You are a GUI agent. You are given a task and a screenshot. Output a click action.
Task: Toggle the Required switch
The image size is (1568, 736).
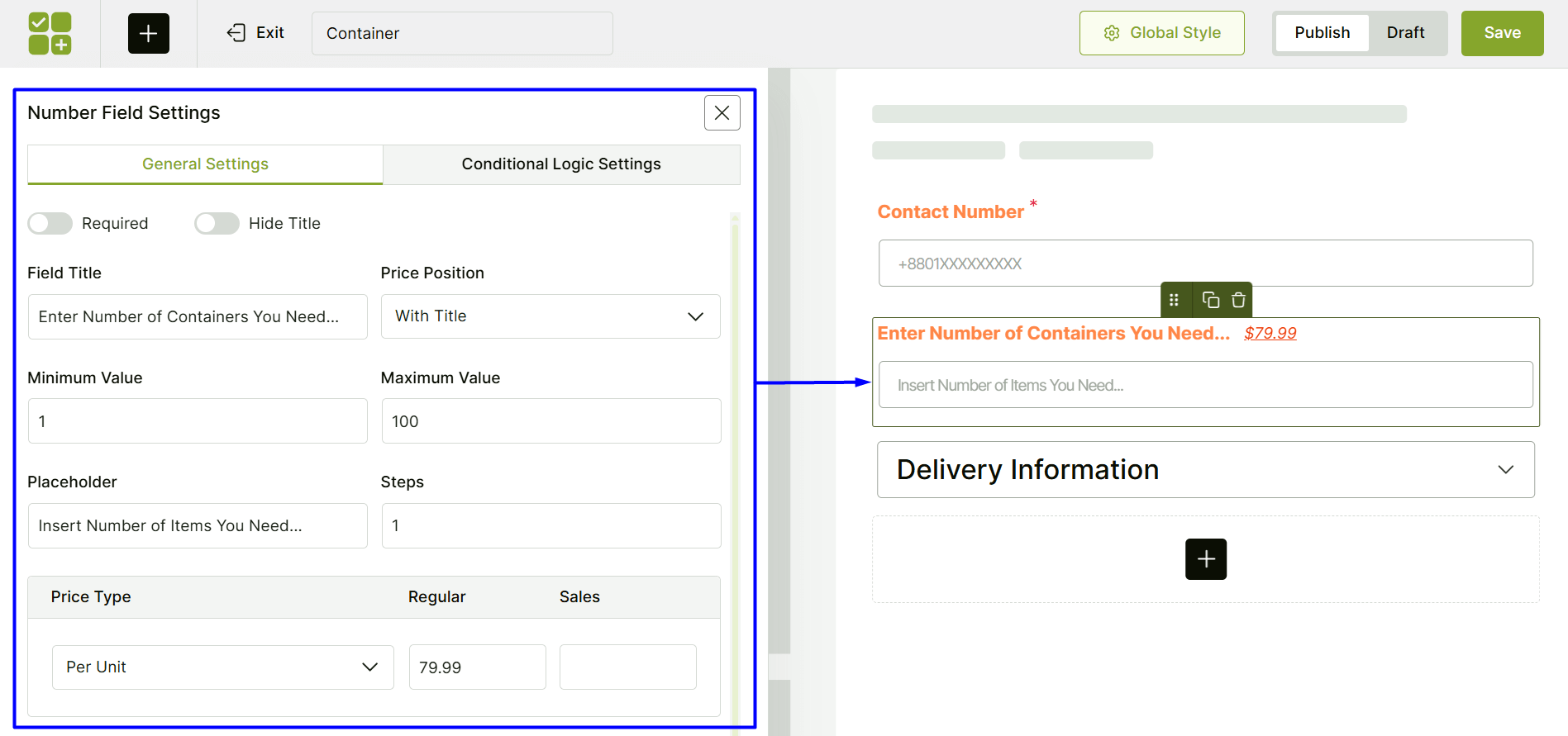(50, 223)
